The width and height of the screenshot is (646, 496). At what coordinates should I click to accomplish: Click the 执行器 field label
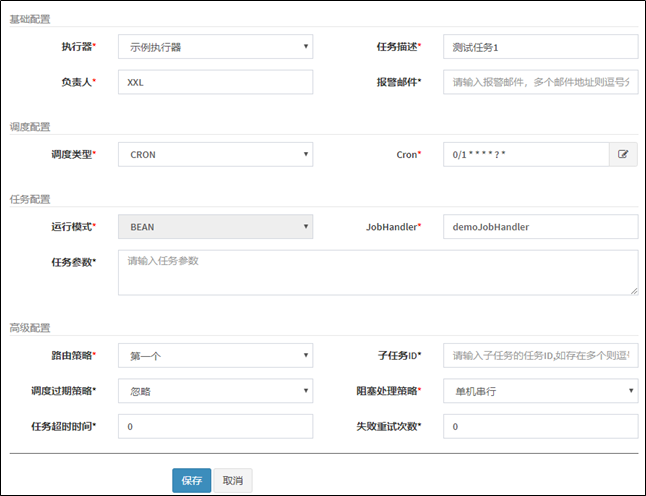(78, 47)
